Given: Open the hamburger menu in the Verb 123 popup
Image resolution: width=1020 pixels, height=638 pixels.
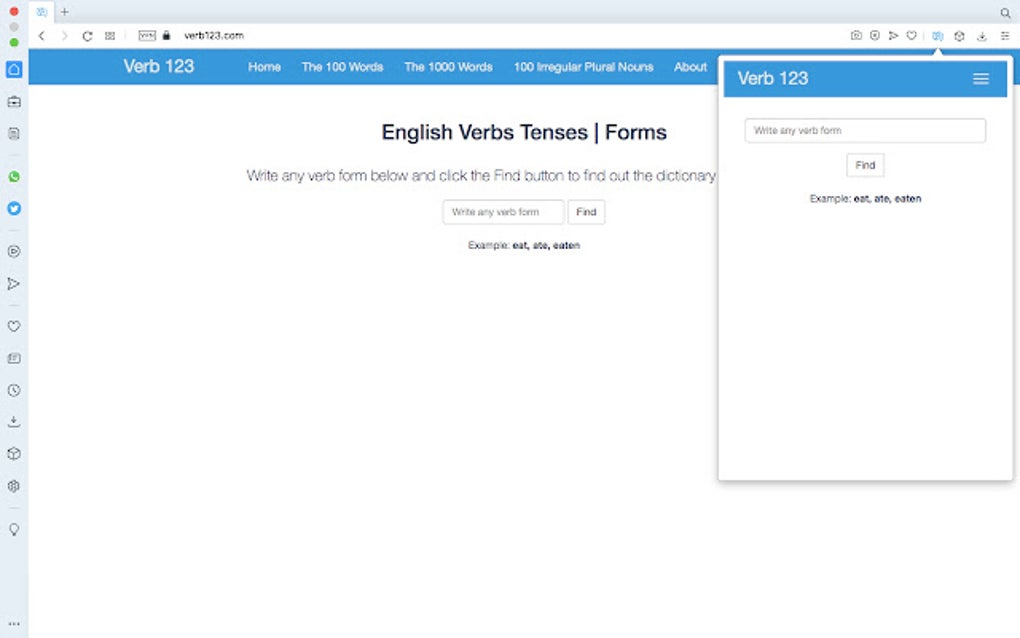Looking at the screenshot, I should point(982,78).
